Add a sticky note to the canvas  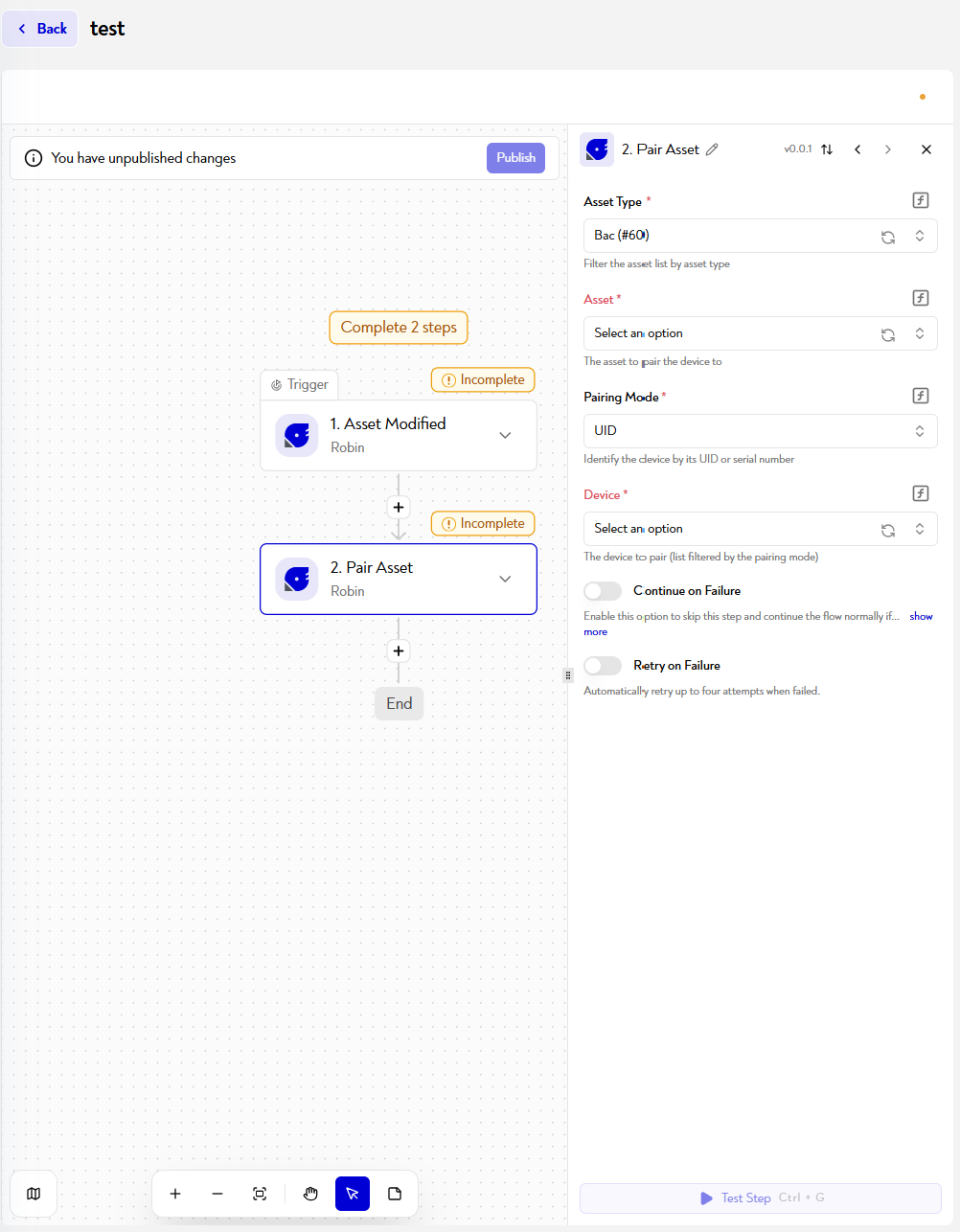(395, 1194)
